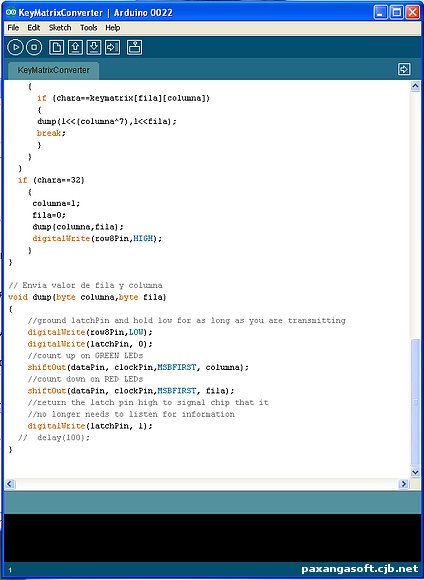
Task: Open a sketch with the Open icon
Action: point(75,47)
